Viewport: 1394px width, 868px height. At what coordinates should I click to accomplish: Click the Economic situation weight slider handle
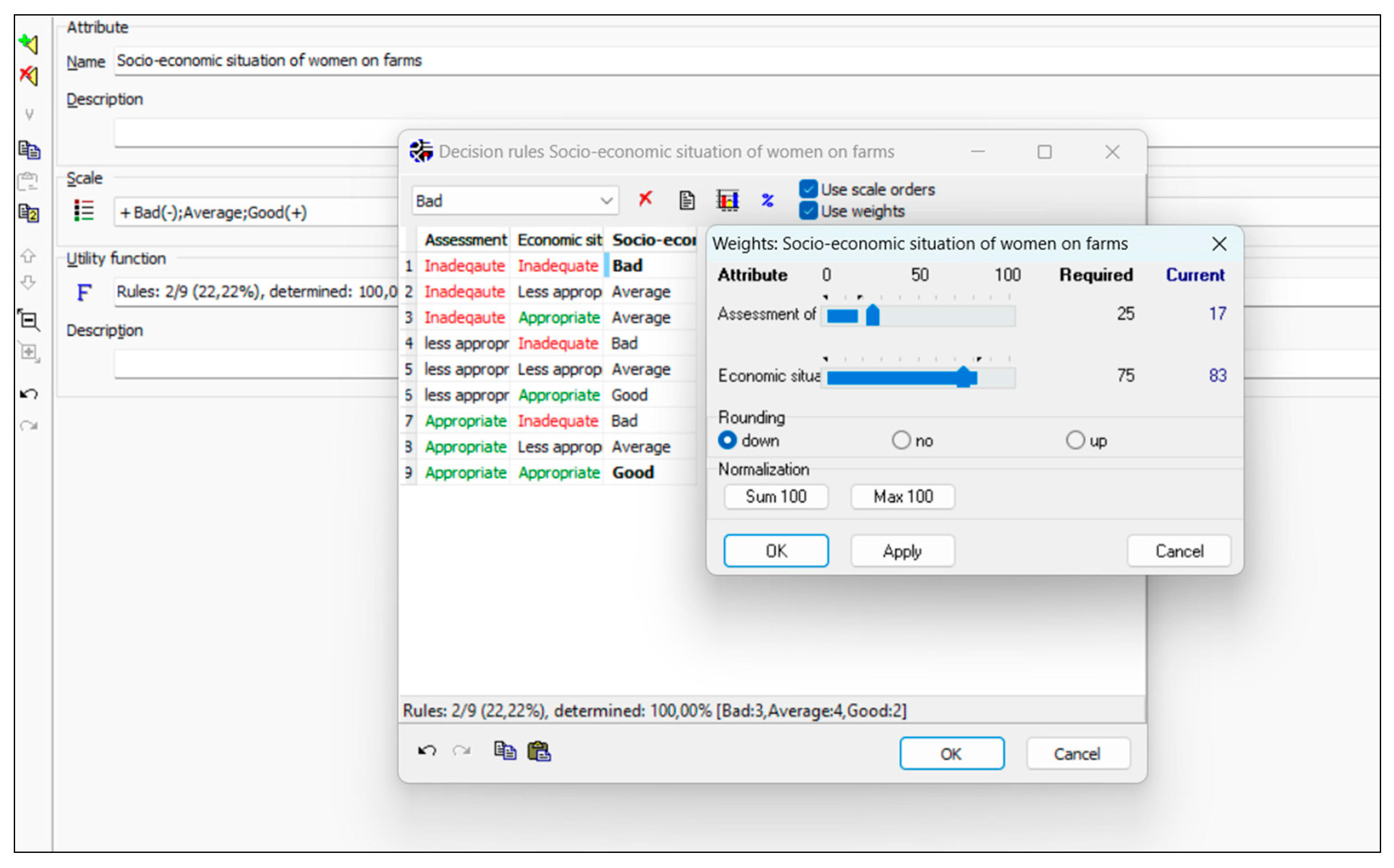[963, 377]
